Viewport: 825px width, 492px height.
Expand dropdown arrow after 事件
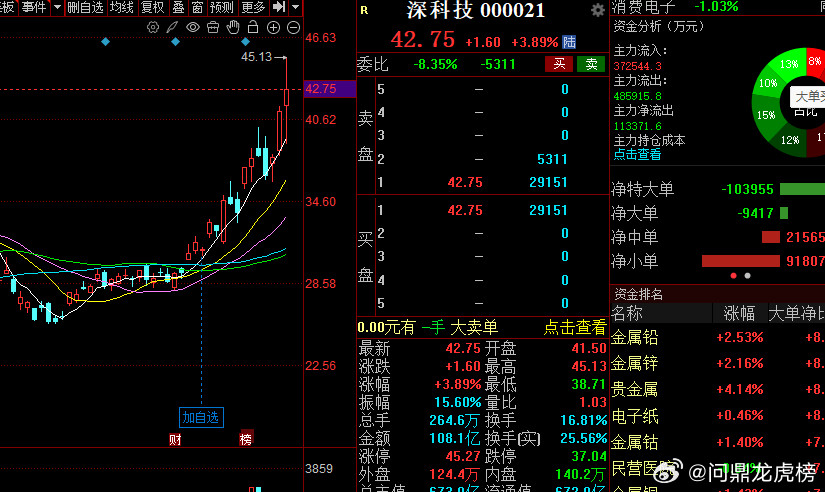coord(57,7)
